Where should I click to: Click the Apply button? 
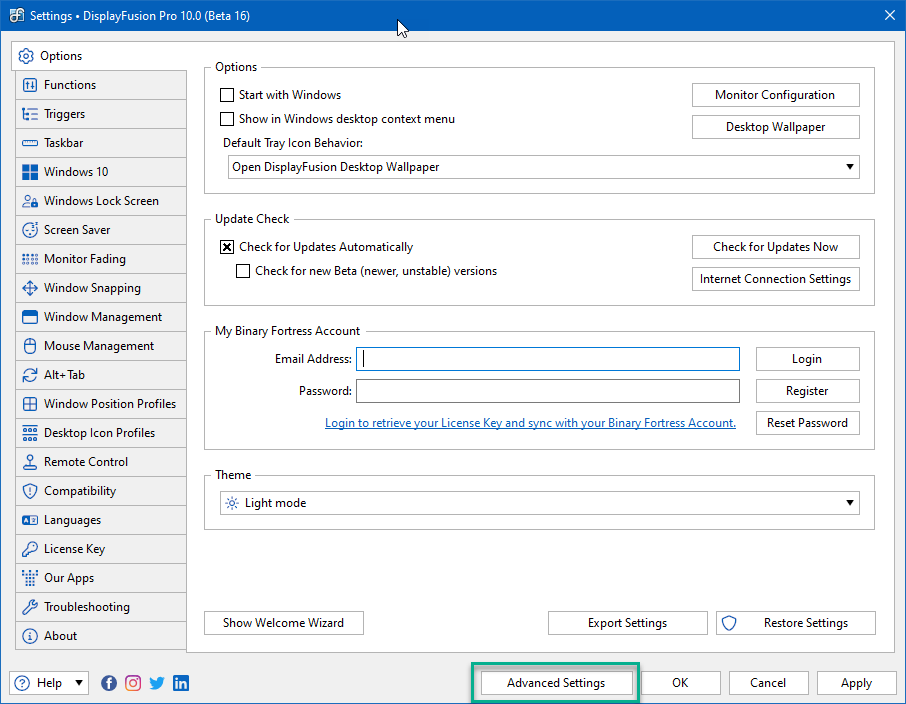[857, 683]
